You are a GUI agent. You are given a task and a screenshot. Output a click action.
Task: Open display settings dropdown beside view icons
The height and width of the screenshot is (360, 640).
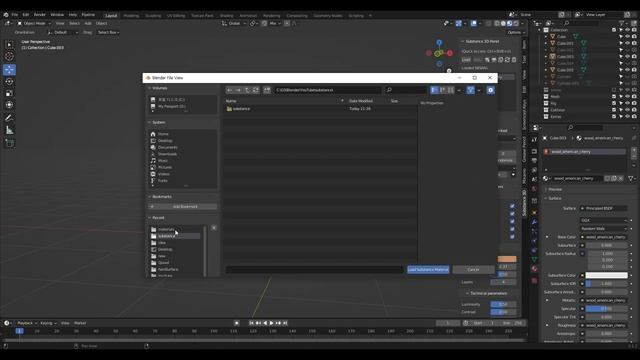click(x=459, y=90)
